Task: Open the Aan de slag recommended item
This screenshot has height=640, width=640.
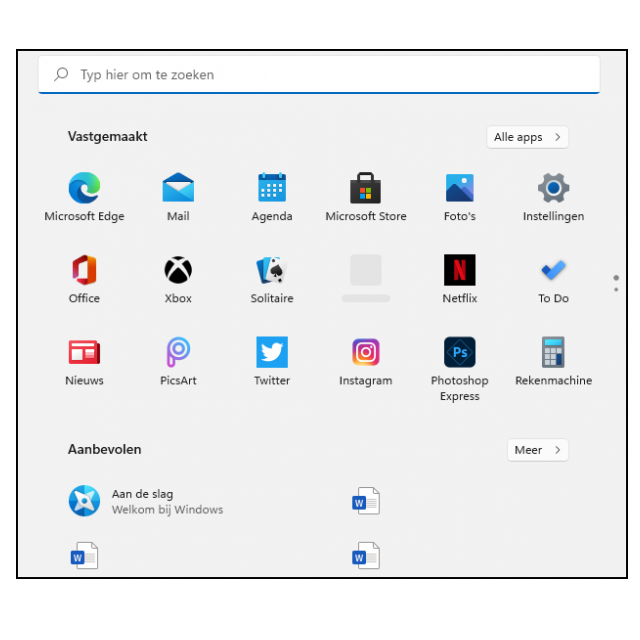Action: point(146,501)
